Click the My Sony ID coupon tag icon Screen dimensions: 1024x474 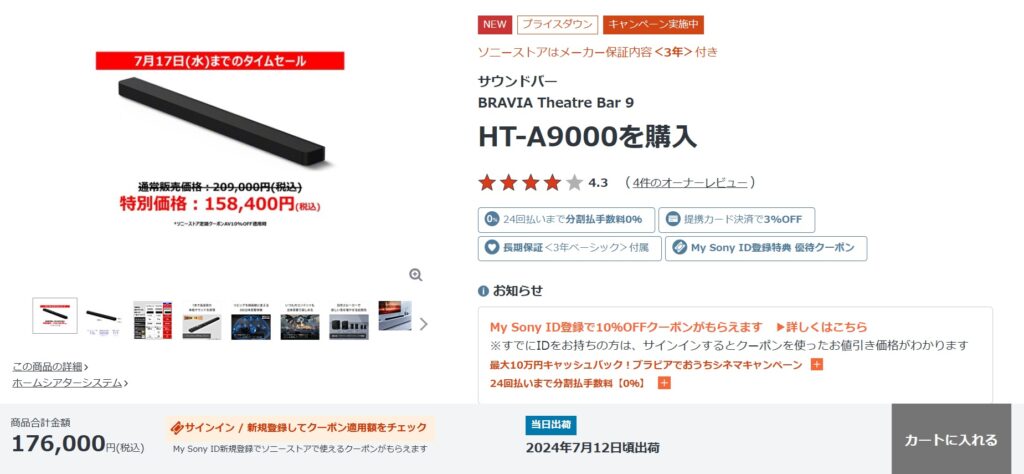679,248
